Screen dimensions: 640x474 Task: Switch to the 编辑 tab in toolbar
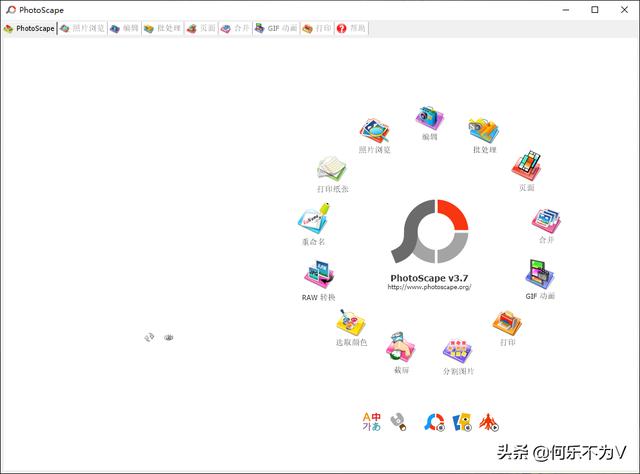pos(124,28)
